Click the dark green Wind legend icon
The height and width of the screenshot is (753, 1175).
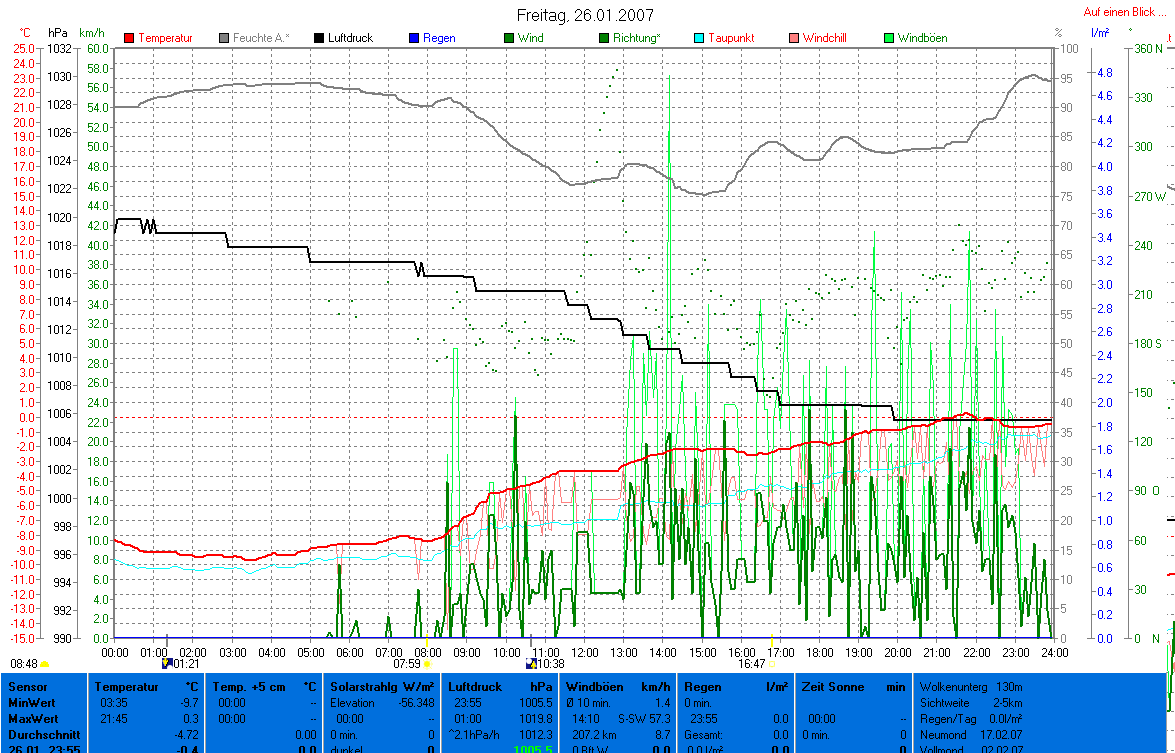click(x=509, y=38)
